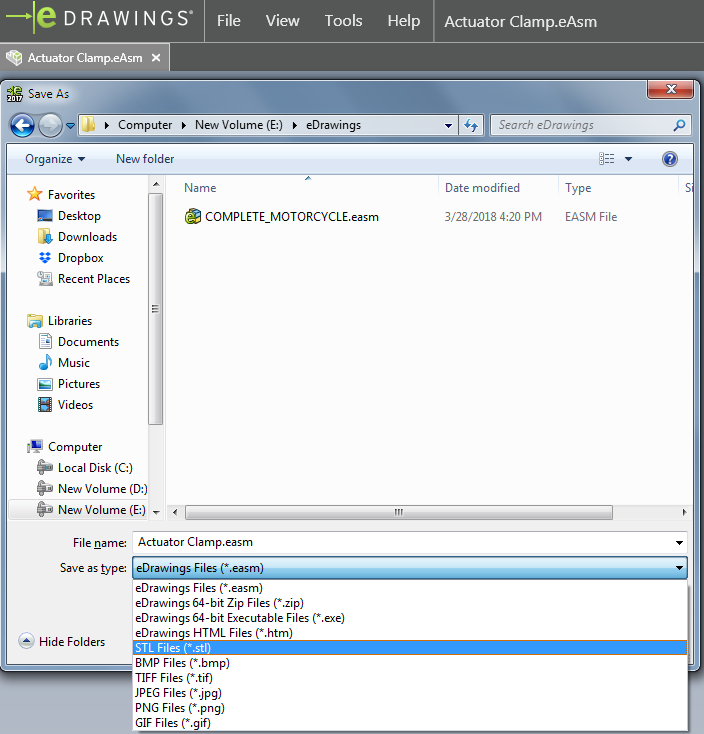The height and width of the screenshot is (734, 704).
Task: Click the New folder button
Action: (145, 159)
